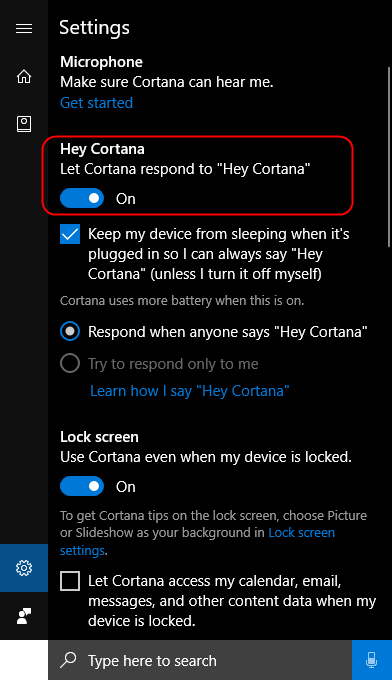Screen dimensions: 392x680
Task: Turn off the Hey Cortana switch
Action: click(x=82, y=198)
